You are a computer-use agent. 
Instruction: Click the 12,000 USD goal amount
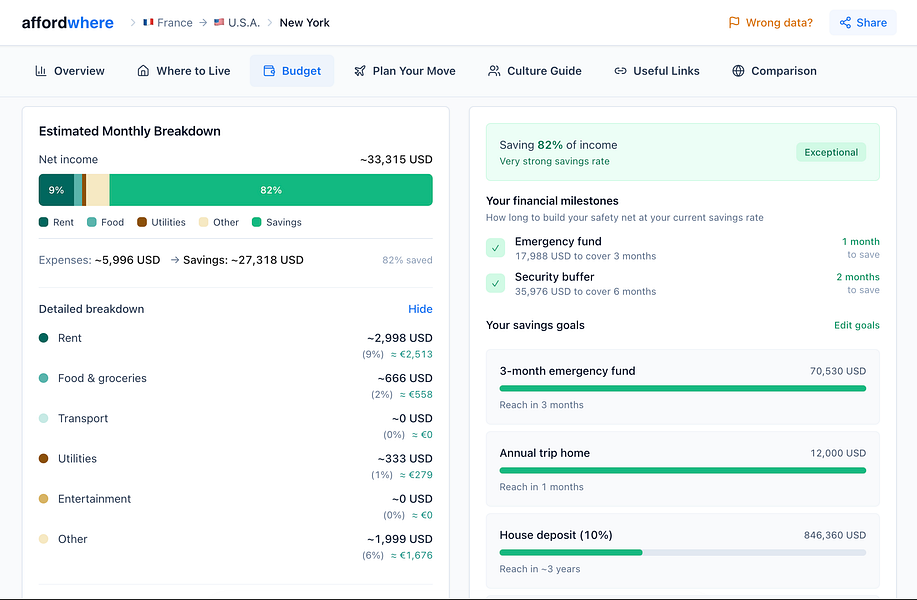click(x=837, y=453)
